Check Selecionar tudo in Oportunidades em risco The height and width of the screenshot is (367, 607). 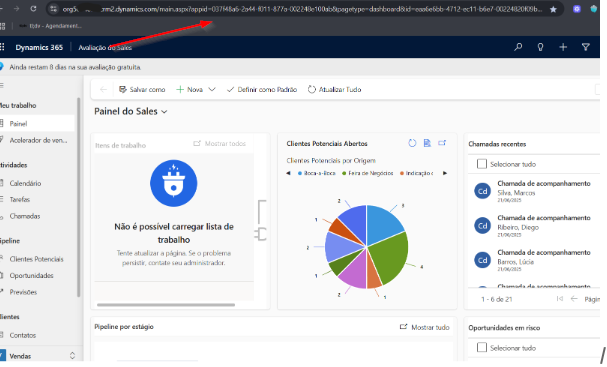(482, 347)
